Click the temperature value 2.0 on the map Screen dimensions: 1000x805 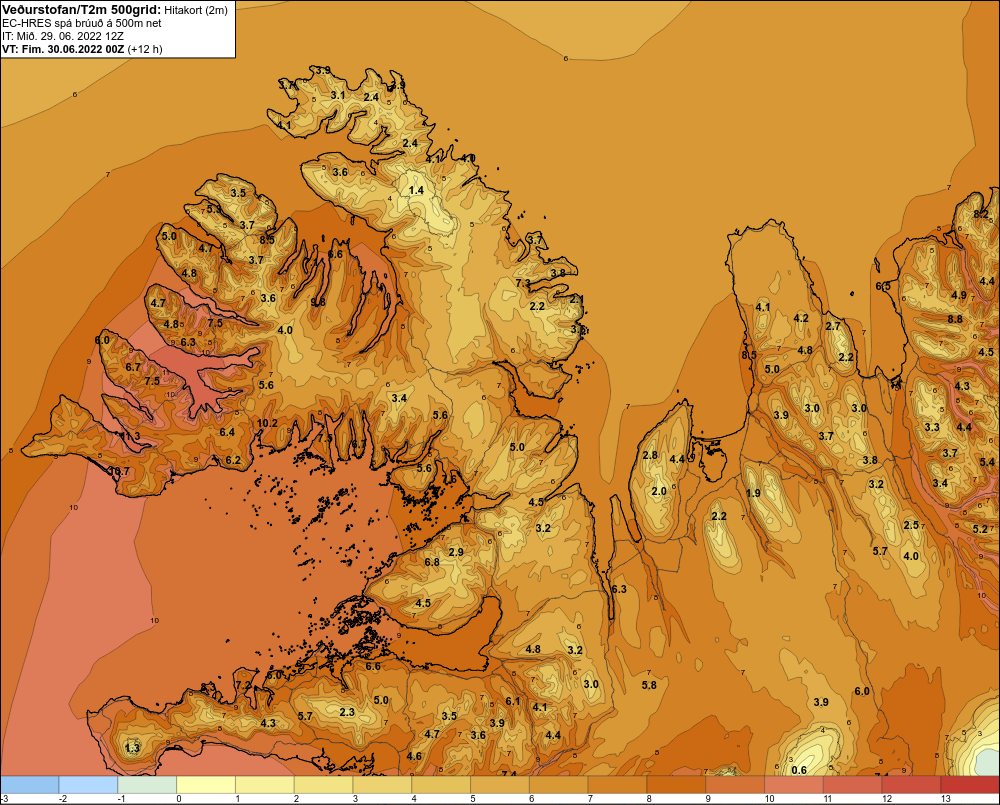(x=659, y=491)
